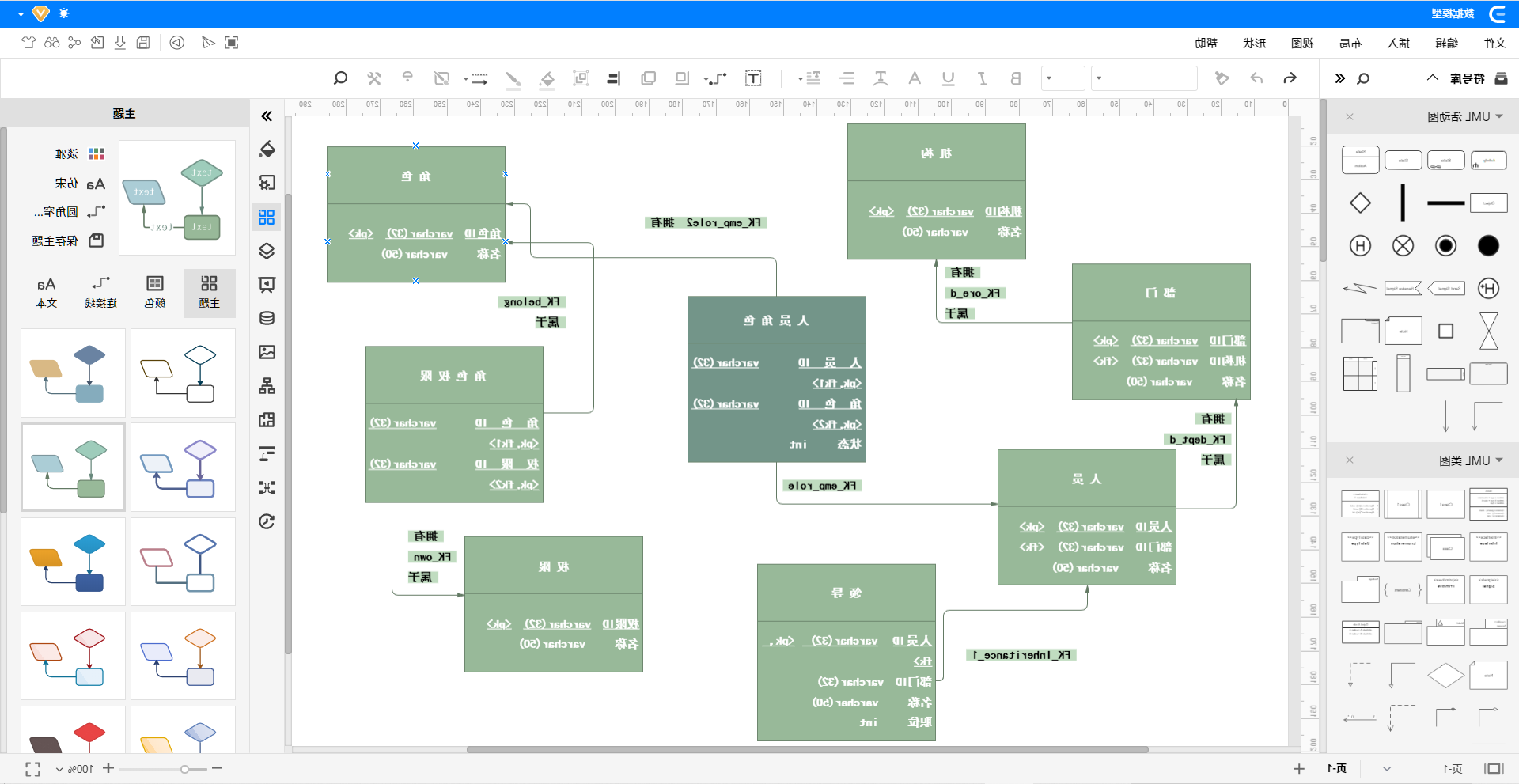This screenshot has height=784, width=1519.
Task: Open the history clock icon in sidebar
Action: [267, 521]
